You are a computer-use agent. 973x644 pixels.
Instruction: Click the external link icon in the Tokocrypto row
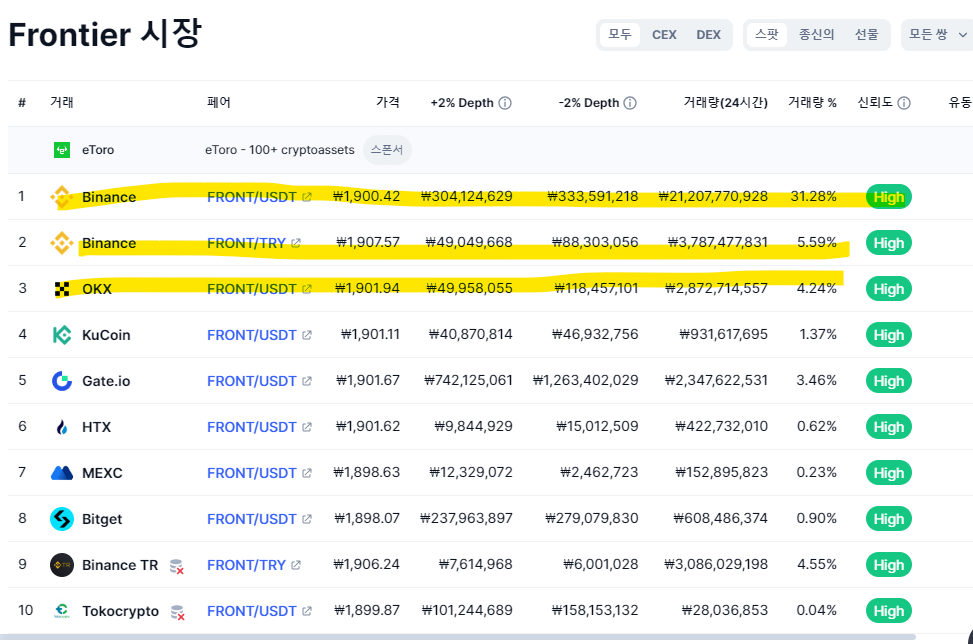click(x=307, y=611)
